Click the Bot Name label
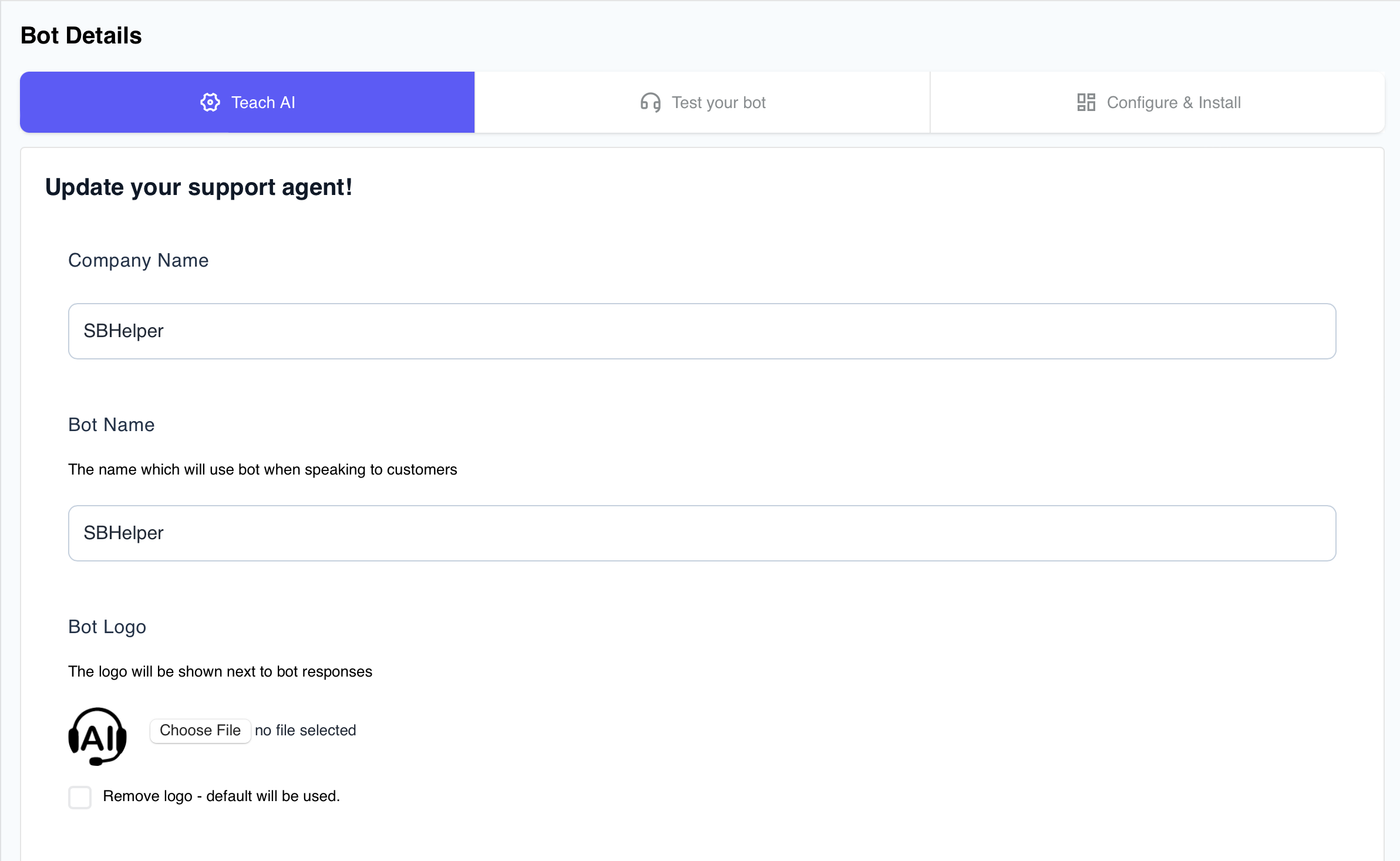Image resolution: width=1400 pixels, height=861 pixels. (x=111, y=425)
